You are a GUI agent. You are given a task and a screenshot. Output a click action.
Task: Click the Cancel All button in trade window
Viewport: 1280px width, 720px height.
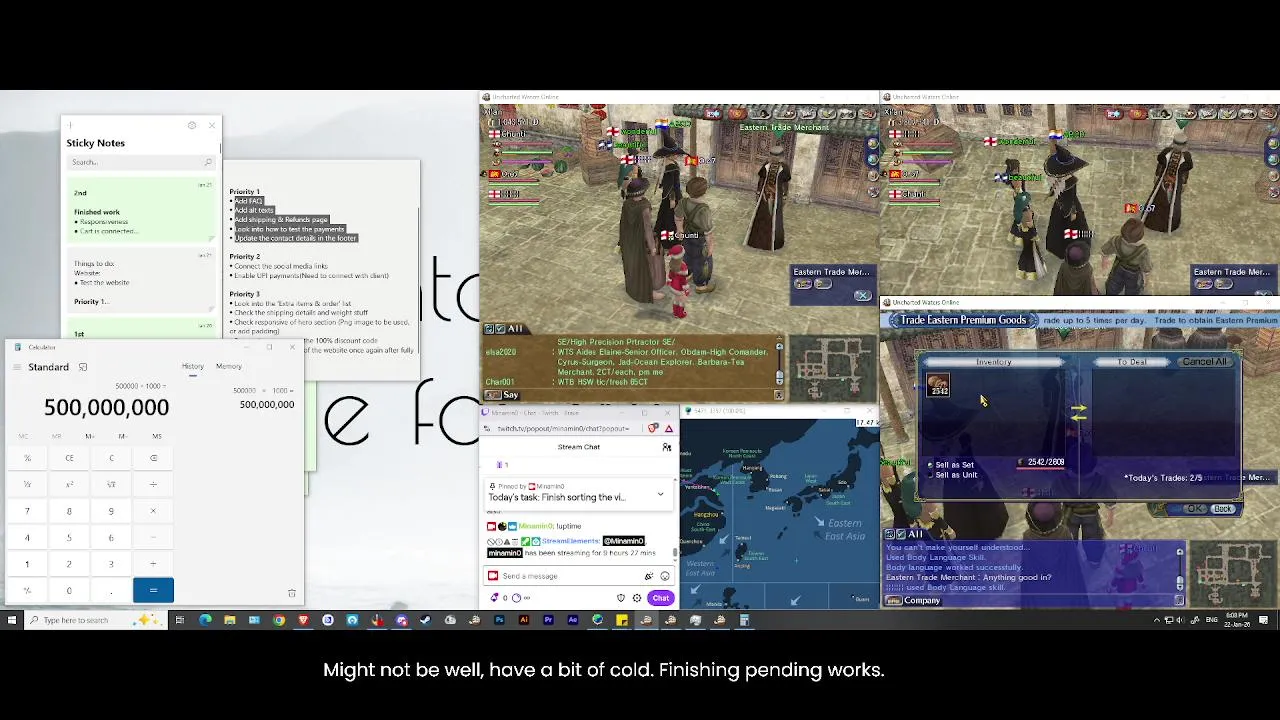click(x=1204, y=362)
